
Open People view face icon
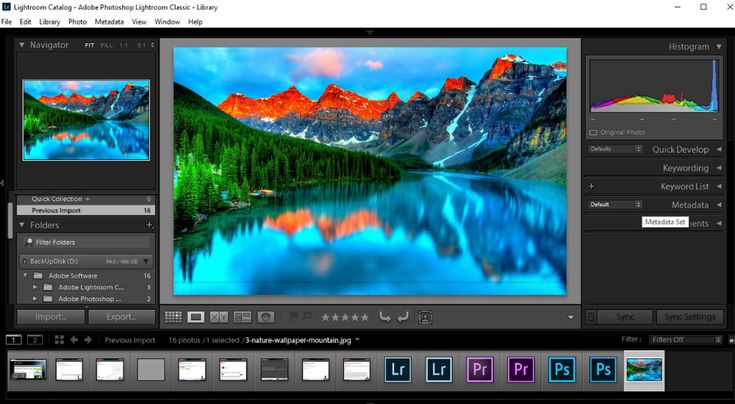pyautogui.click(x=266, y=317)
